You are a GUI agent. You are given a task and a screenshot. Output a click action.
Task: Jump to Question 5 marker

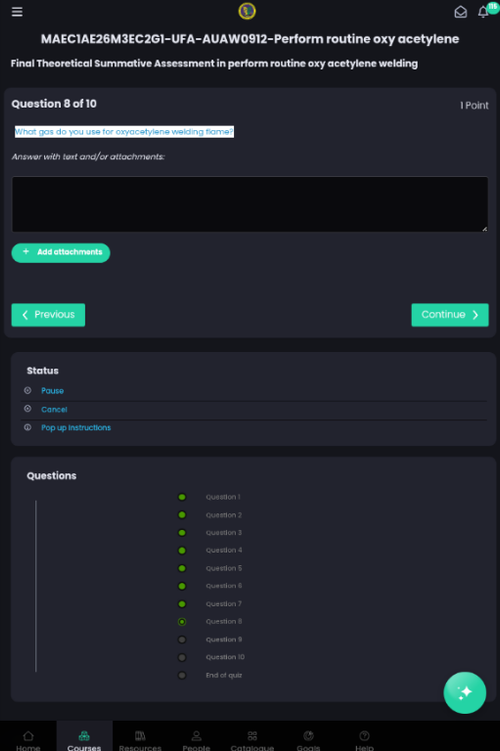click(x=182, y=568)
